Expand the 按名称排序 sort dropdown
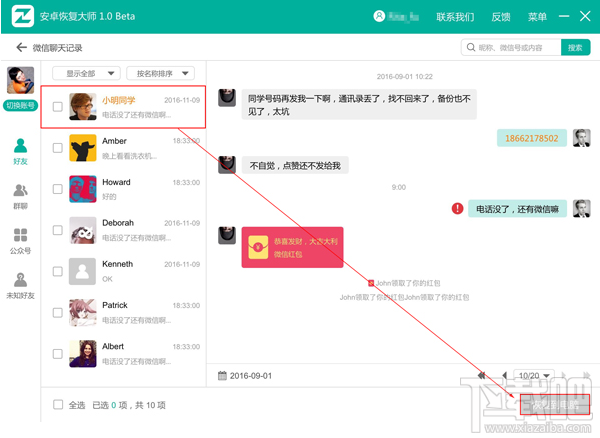The width and height of the screenshot is (600, 438). 160,73
